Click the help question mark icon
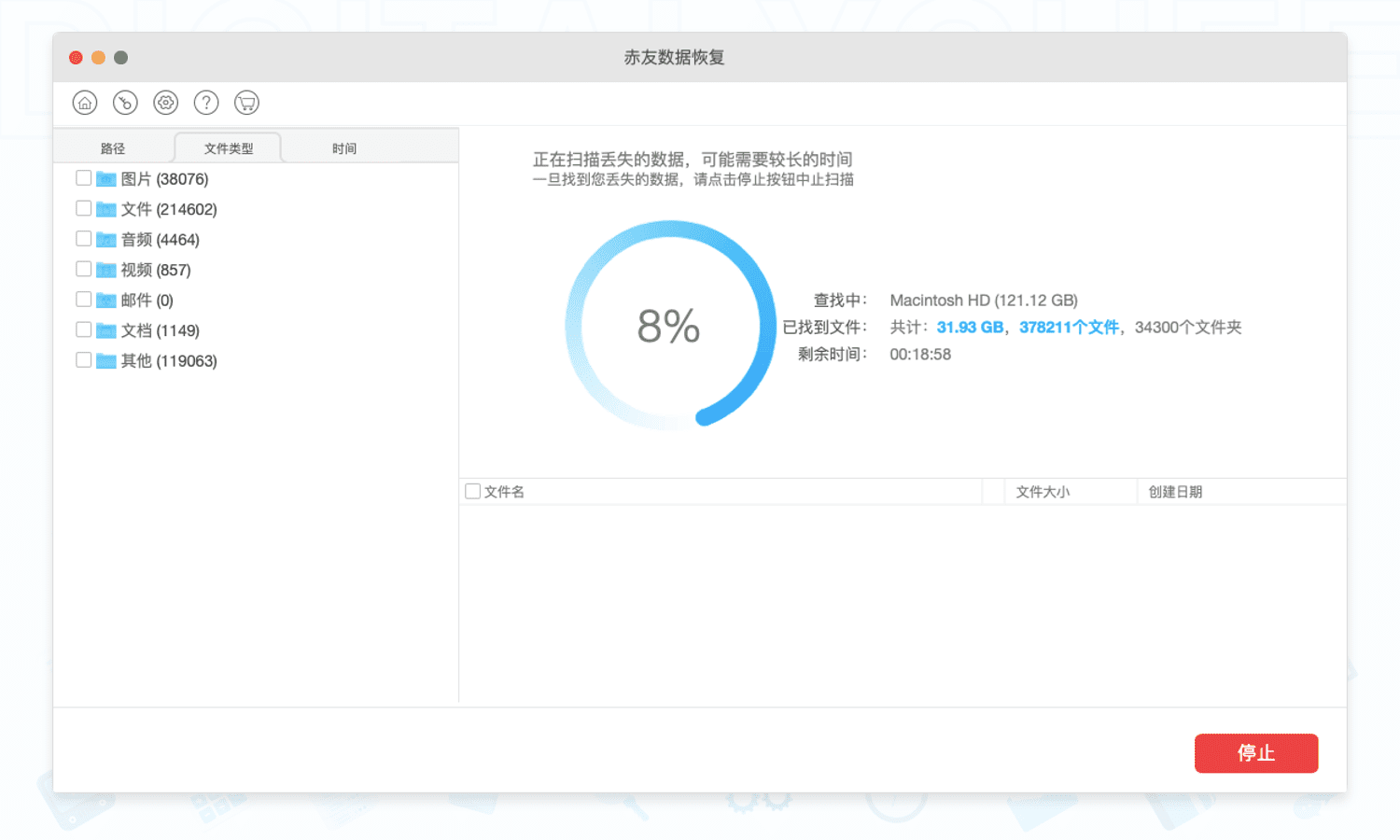The image size is (1400, 840). (x=205, y=103)
